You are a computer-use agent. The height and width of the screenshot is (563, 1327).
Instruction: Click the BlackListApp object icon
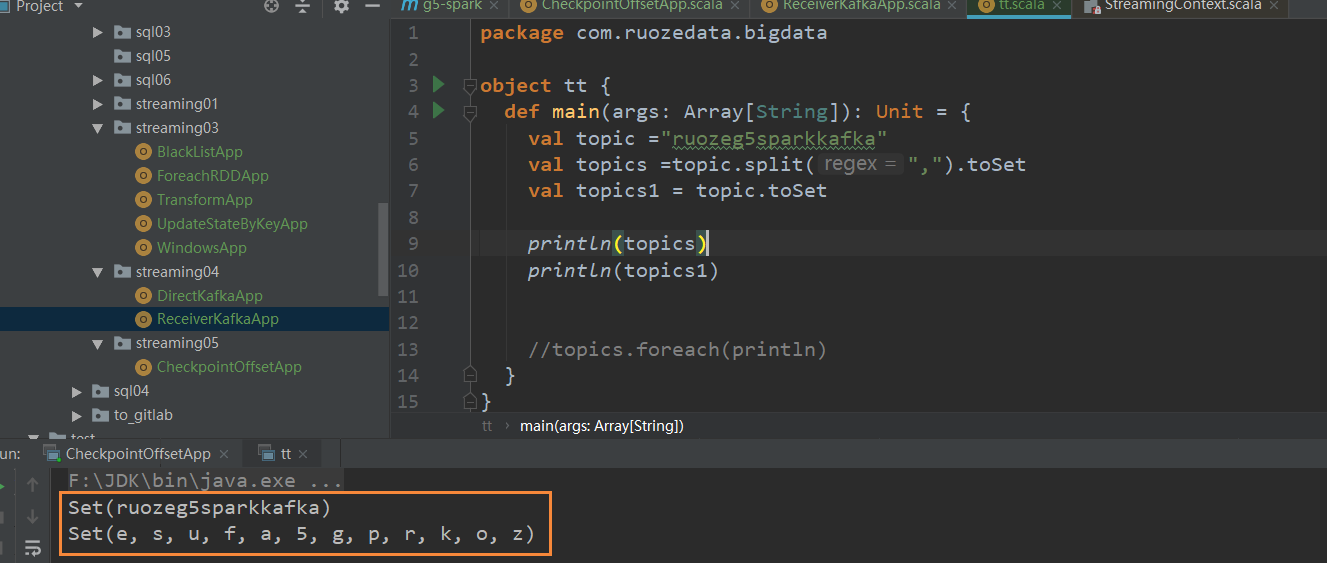click(x=143, y=152)
